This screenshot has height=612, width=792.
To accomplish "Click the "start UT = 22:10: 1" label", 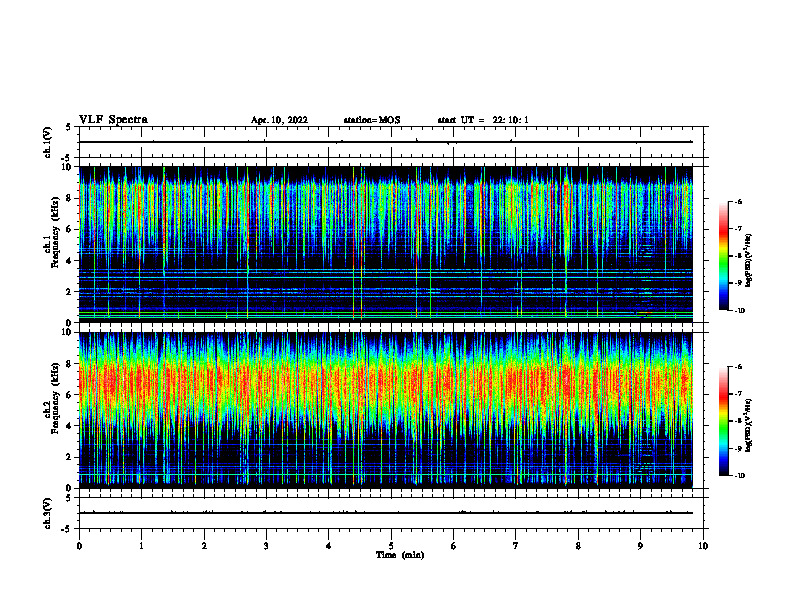I will pos(483,120).
